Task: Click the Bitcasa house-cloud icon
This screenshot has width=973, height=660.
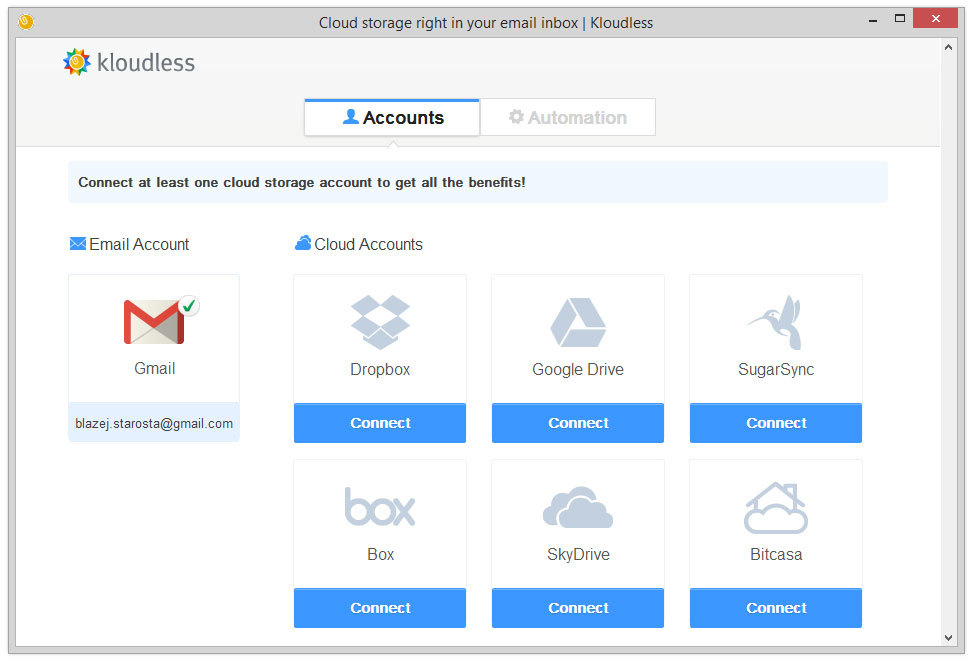Action: (x=776, y=507)
